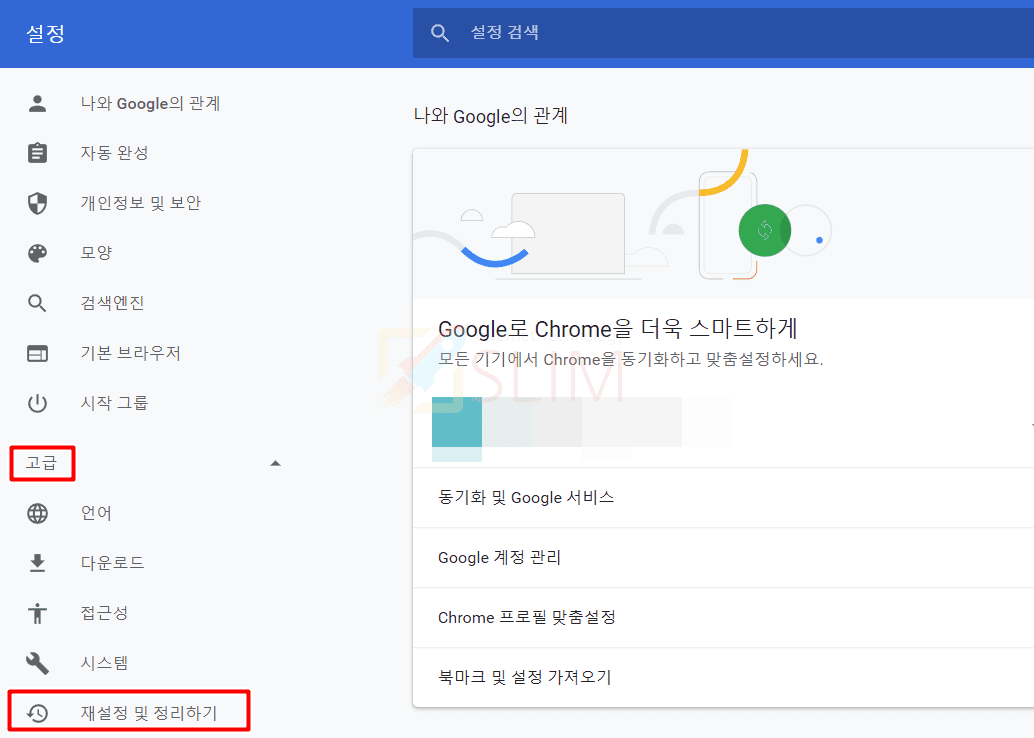Image resolution: width=1034 pixels, height=738 pixels.
Task: Click the wrench icon next to 시스템
Action: coord(38,663)
